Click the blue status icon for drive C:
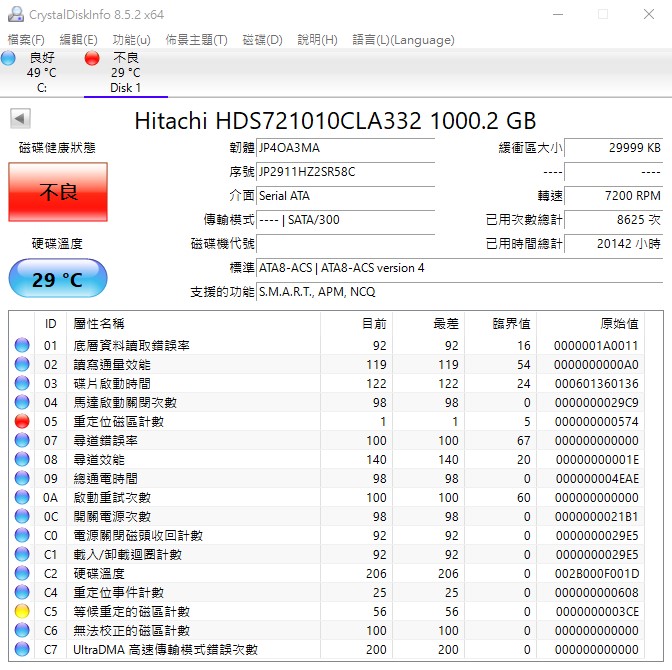 9,59
